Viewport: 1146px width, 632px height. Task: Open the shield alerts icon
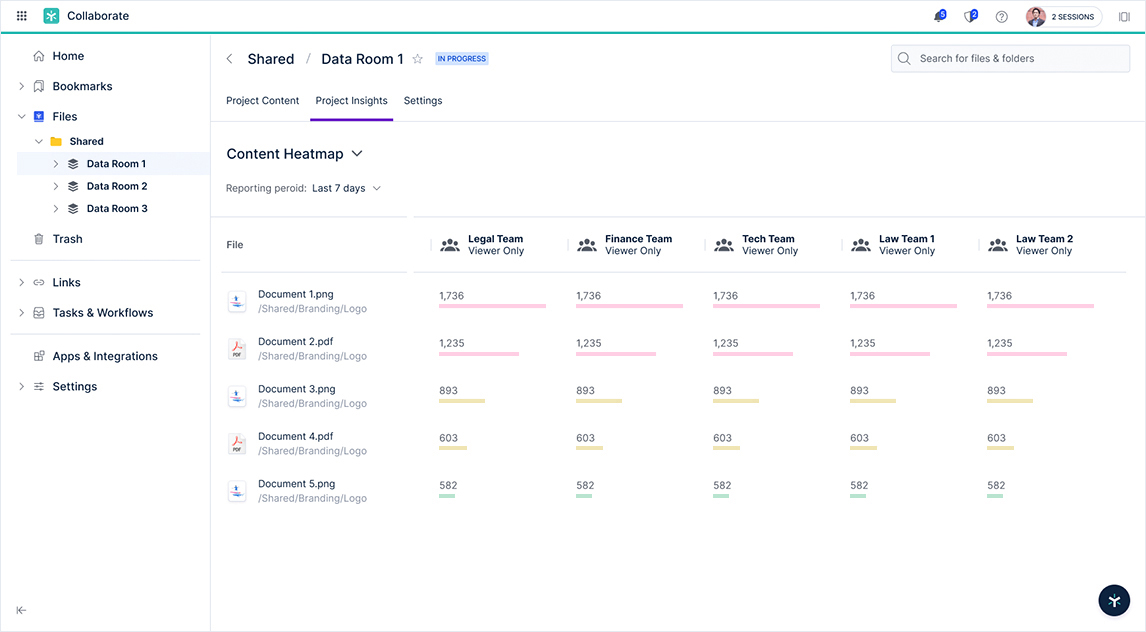969,17
